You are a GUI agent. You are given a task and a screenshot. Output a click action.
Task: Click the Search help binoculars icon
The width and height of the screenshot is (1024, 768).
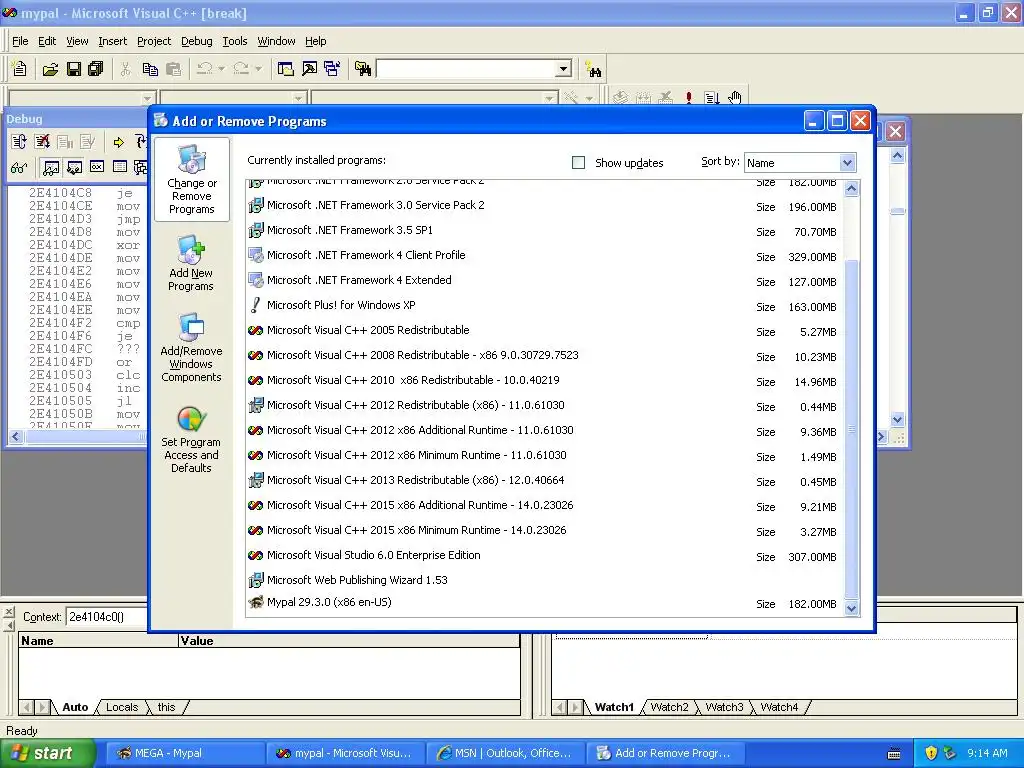click(x=594, y=69)
